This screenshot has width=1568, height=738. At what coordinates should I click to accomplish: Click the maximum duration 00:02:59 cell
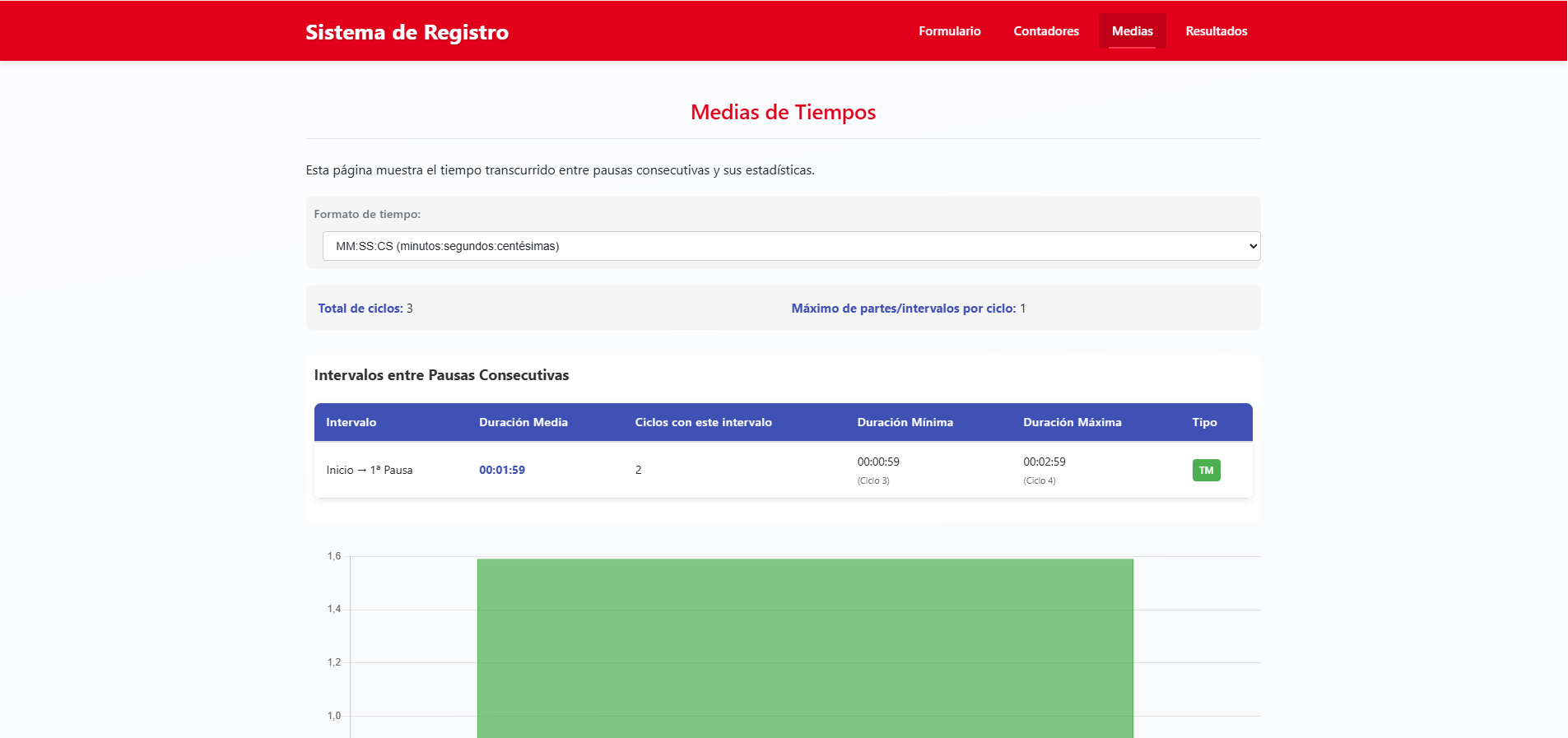point(1044,462)
